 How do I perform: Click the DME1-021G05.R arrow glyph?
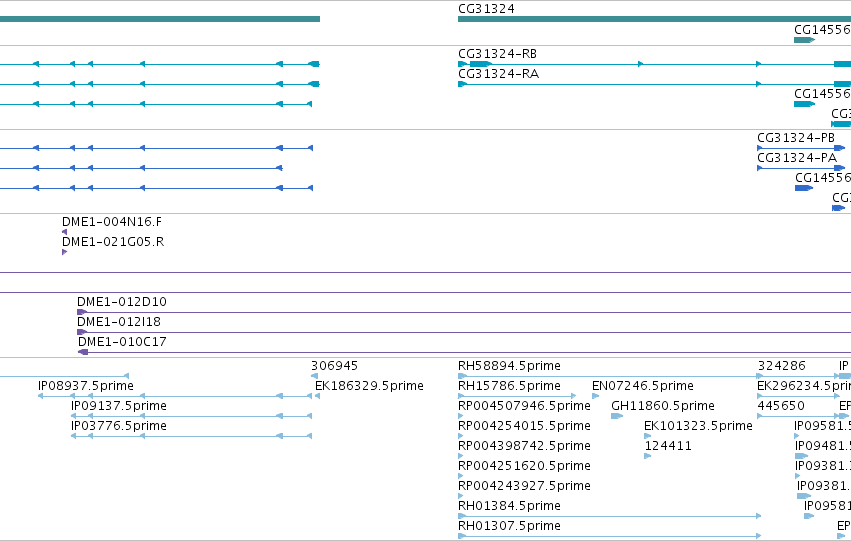65,252
